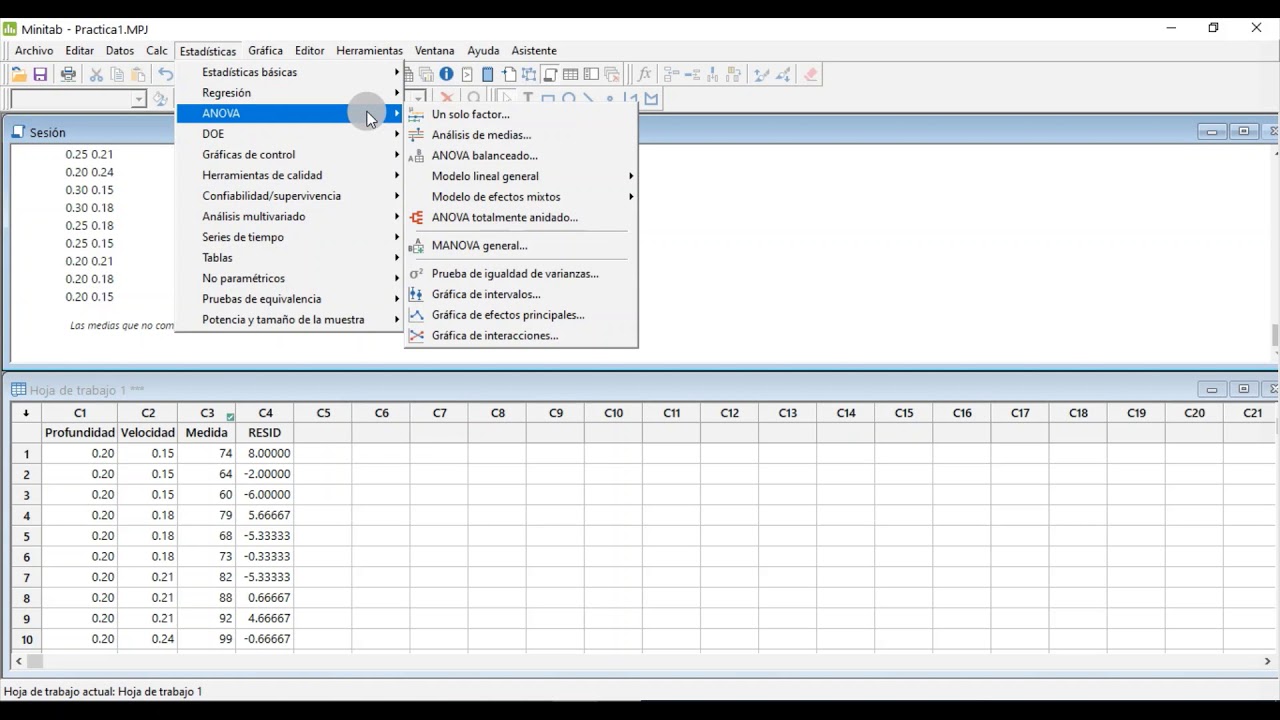Undo the last action with the arrow icon
The image size is (1280, 720).
coord(166,75)
